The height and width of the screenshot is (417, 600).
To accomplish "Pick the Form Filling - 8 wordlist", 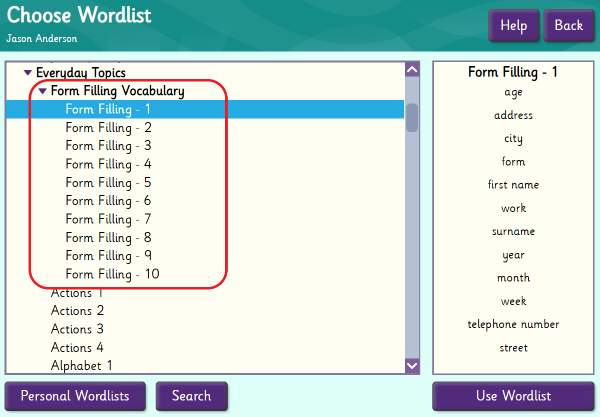I will coord(108,238).
